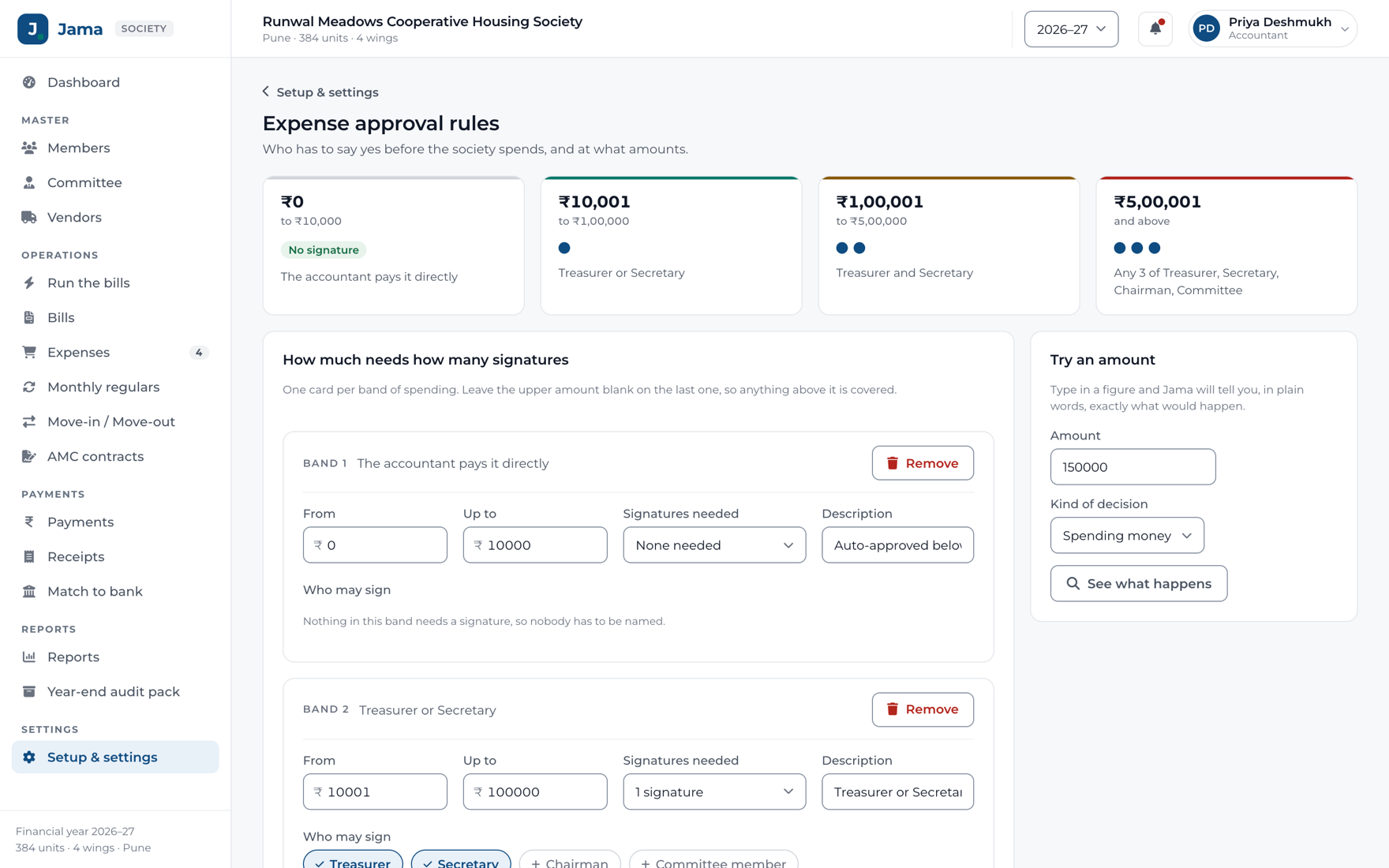Click Band 1 Up to field showing 10000
This screenshot has width=1389, height=868.
tap(535, 545)
